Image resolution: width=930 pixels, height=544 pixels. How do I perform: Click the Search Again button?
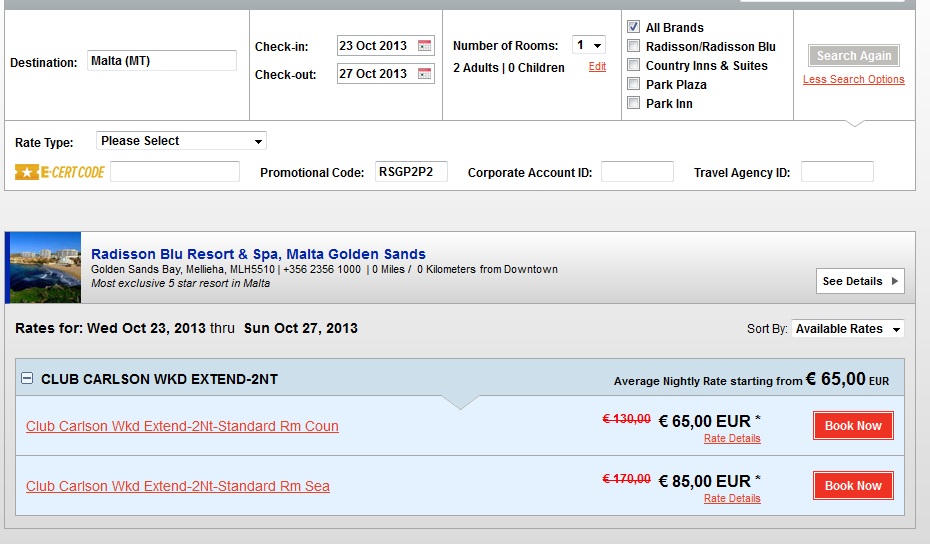point(853,56)
